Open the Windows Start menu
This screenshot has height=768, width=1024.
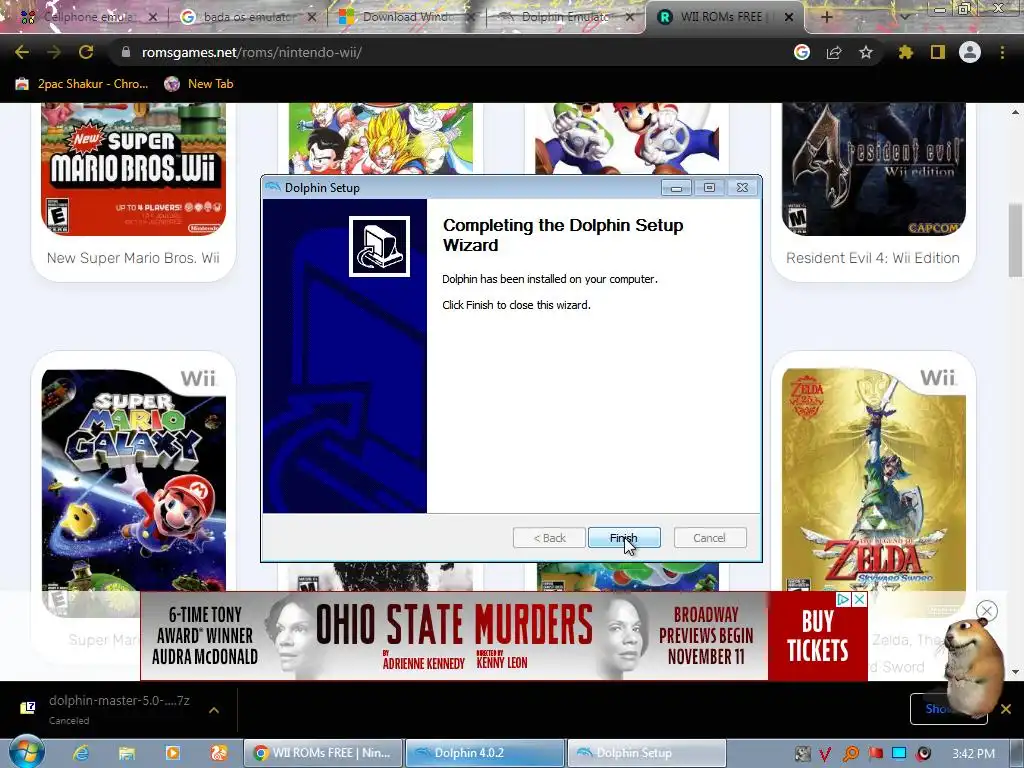(x=27, y=752)
